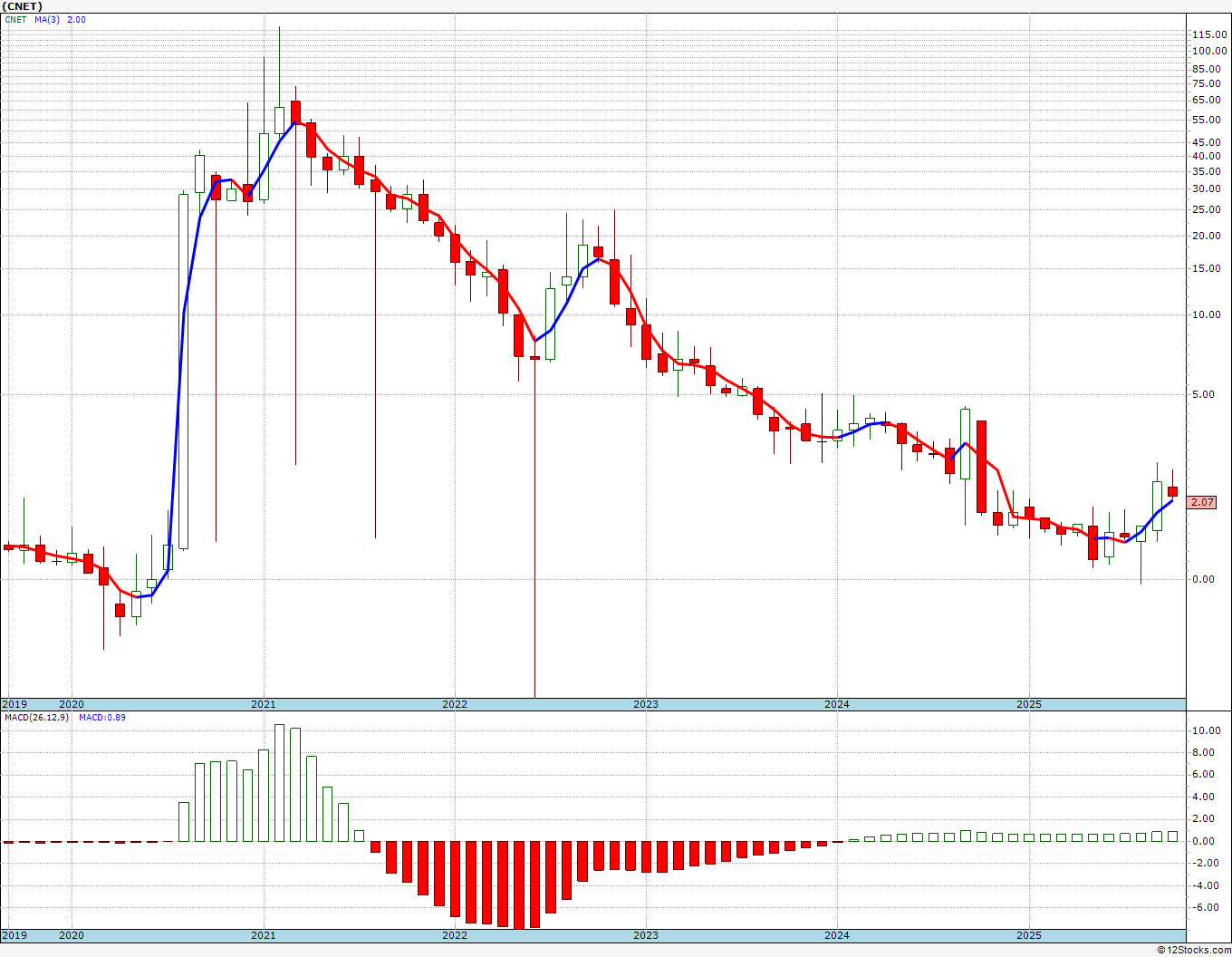1232x957 pixels.
Task: Choose the 40.00 price axis label
Action: (x=1206, y=156)
